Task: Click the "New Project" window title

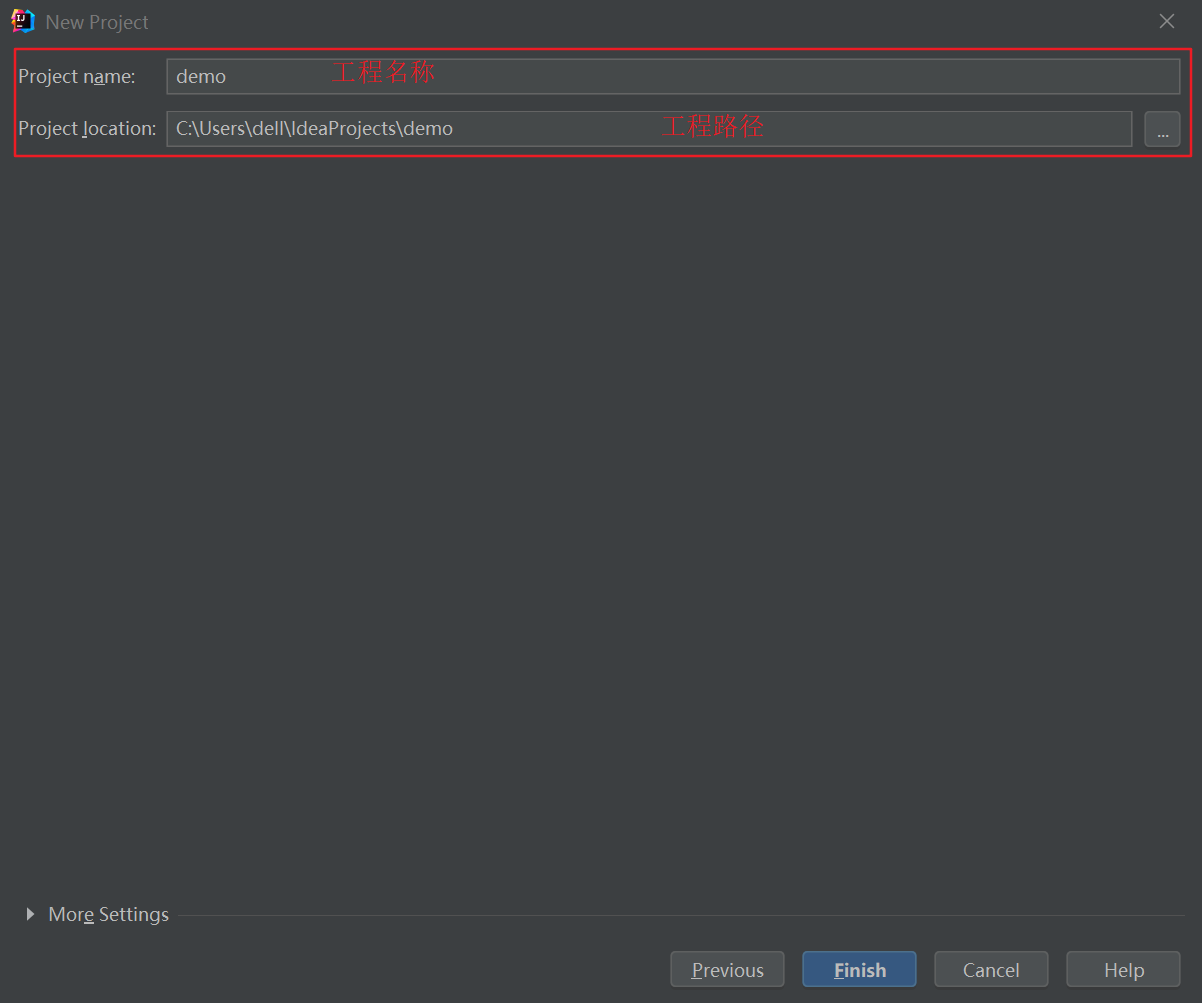Action: (x=97, y=22)
